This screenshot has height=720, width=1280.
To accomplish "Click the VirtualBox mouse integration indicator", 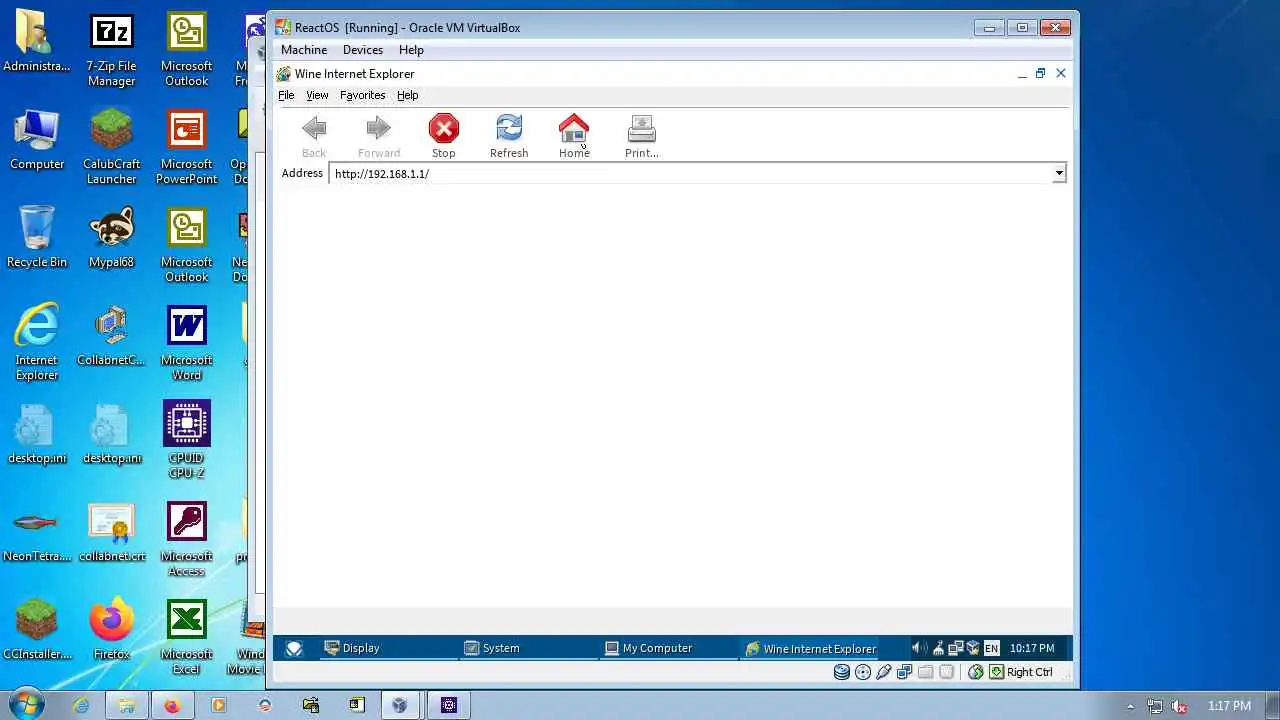I will click(976, 672).
